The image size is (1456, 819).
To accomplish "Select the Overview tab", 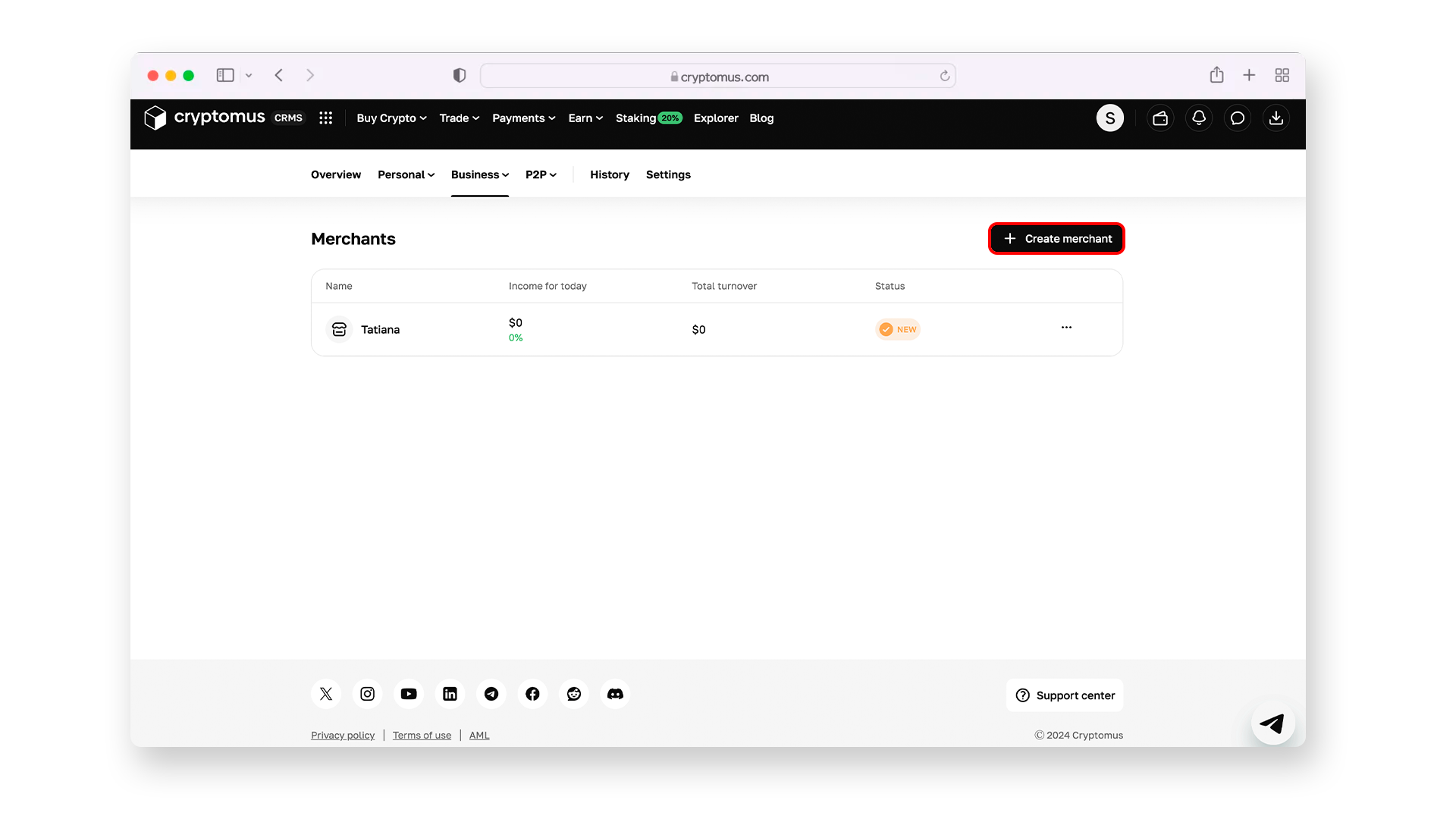I will pos(336,173).
